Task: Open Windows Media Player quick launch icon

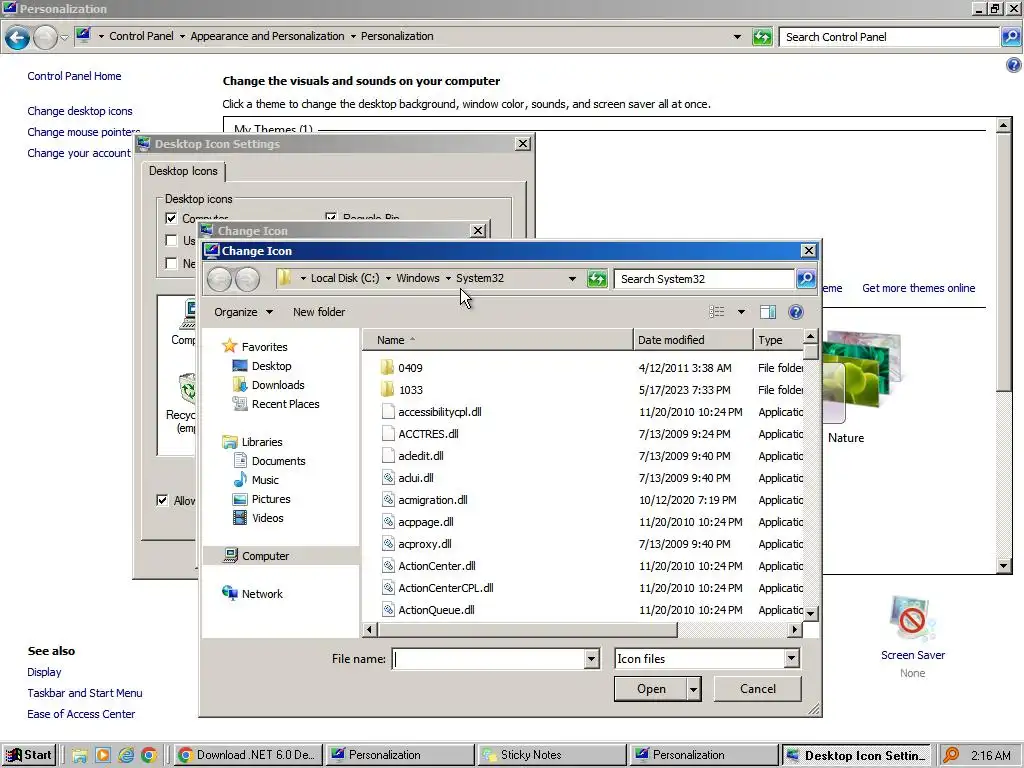Action: point(103,755)
